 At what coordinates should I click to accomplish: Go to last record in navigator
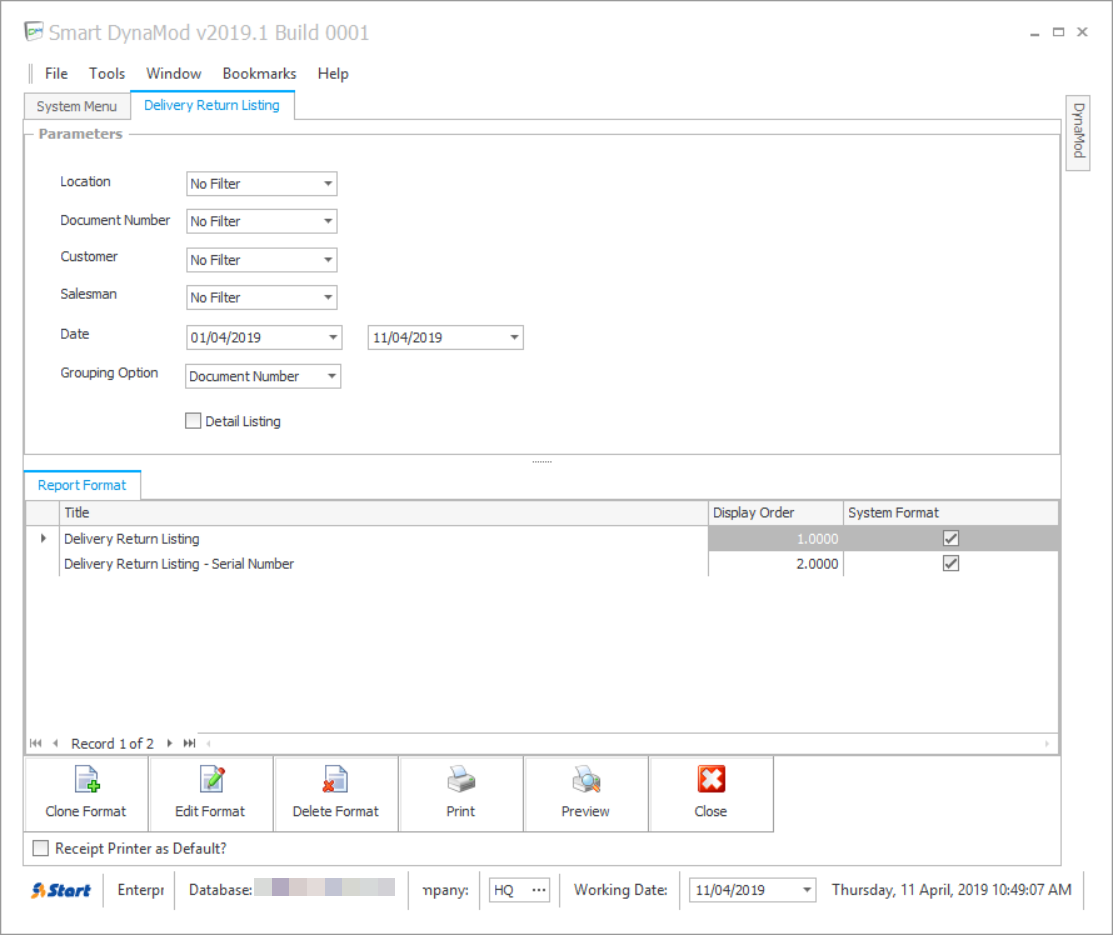pyautogui.click(x=189, y=743)
